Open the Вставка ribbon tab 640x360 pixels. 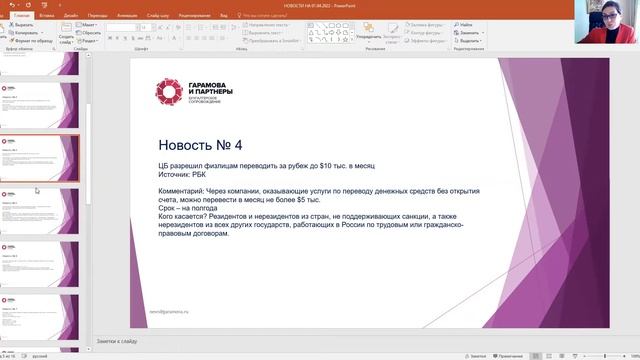tap(47, 16)
